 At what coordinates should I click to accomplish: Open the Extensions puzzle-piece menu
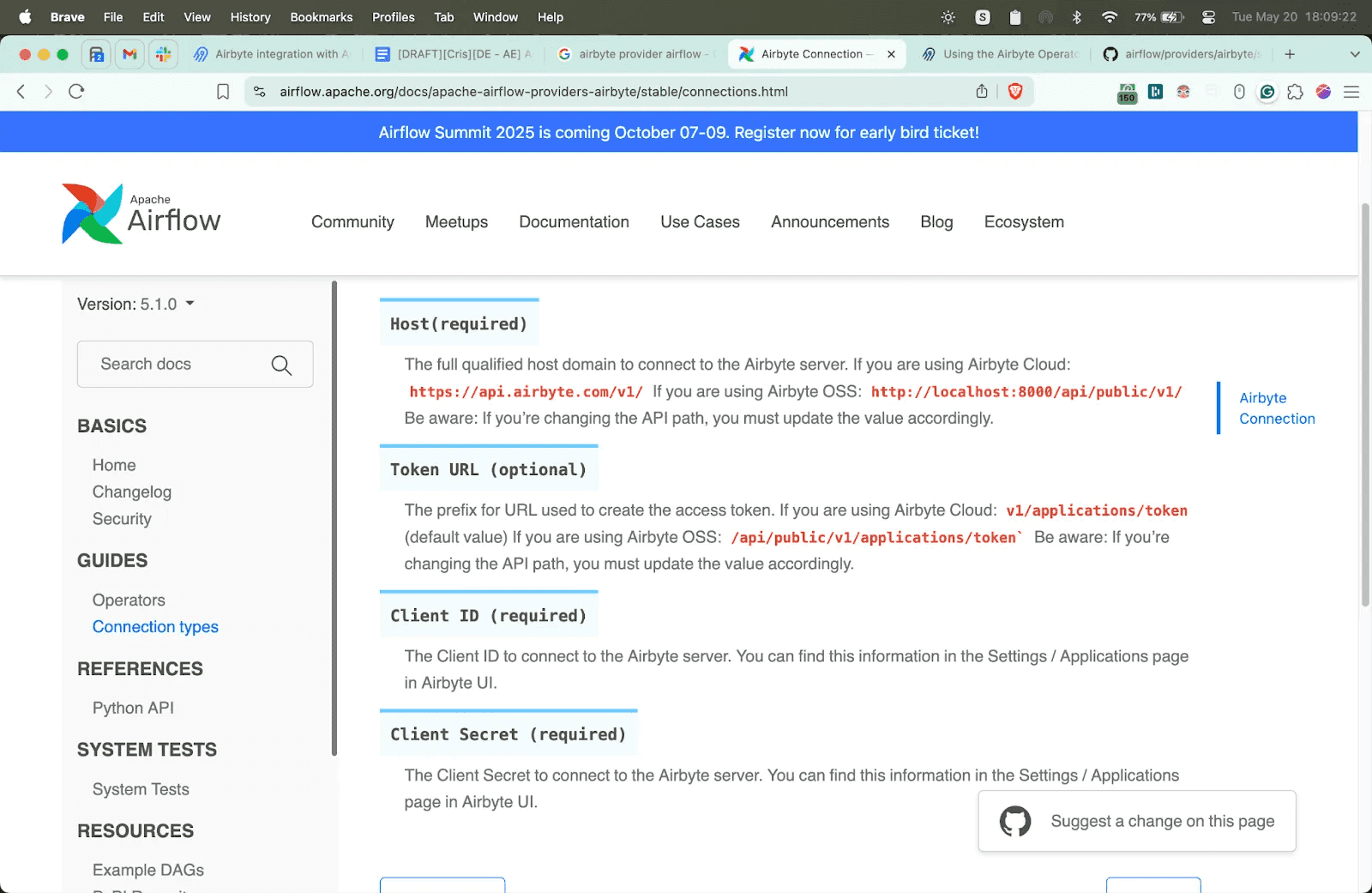[x=1295, y=92]
